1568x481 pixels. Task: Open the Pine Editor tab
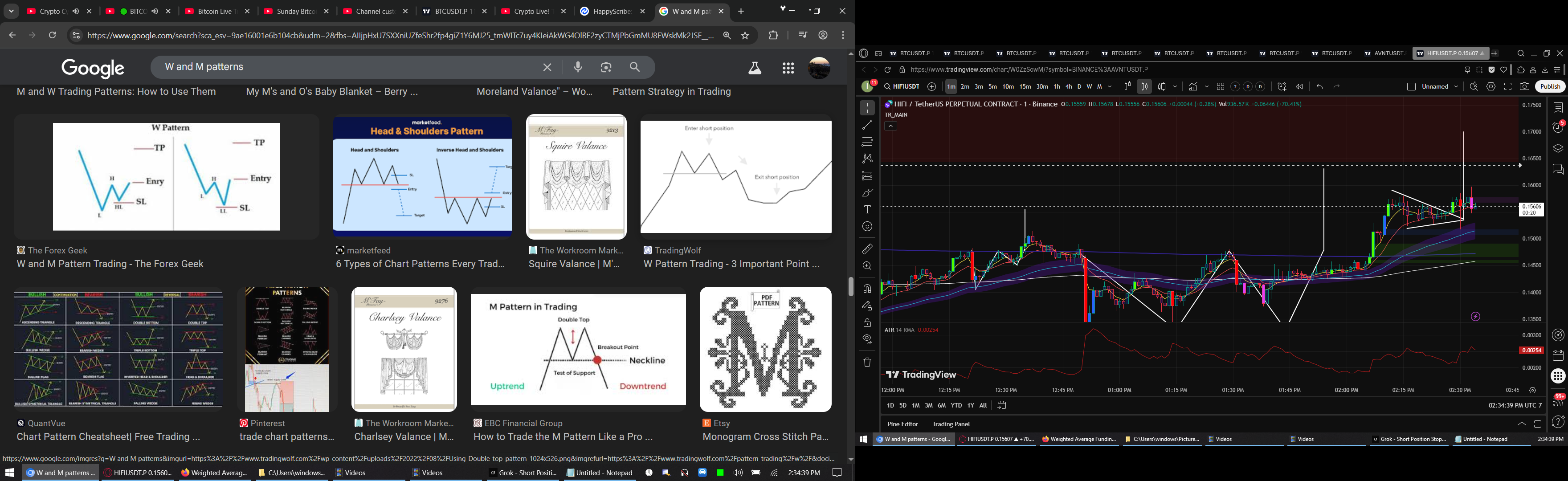(x=902, y=424)
